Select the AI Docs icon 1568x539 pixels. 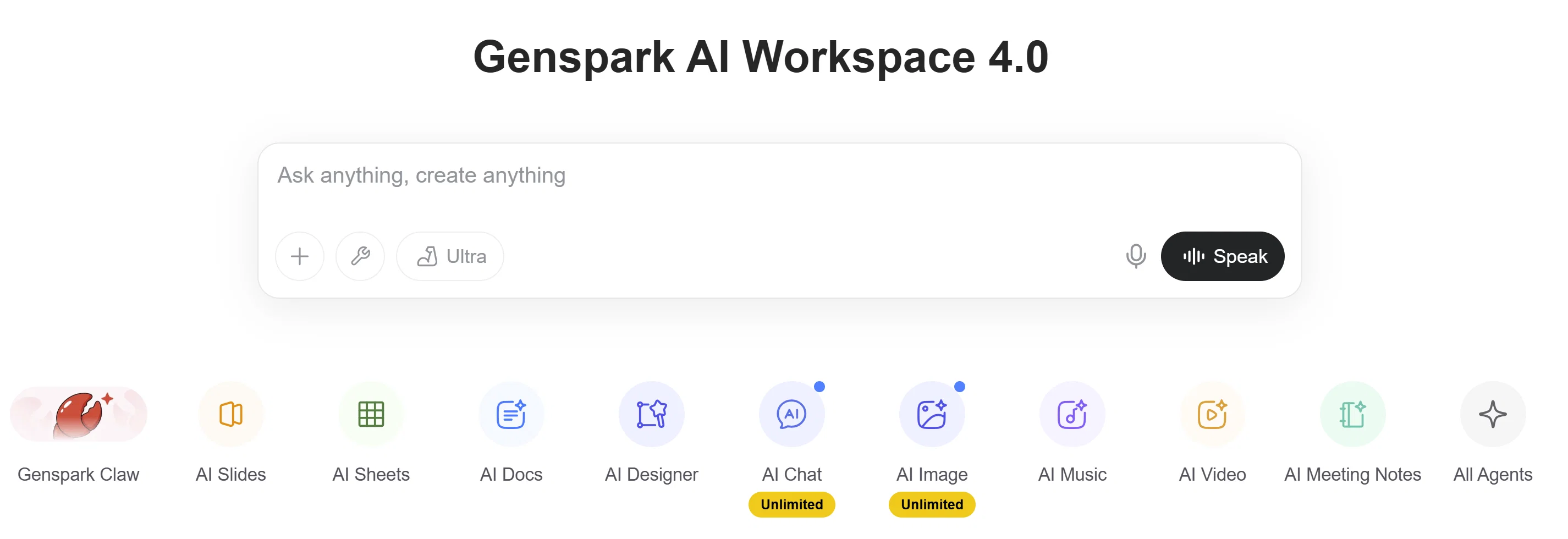pos(511,414)
